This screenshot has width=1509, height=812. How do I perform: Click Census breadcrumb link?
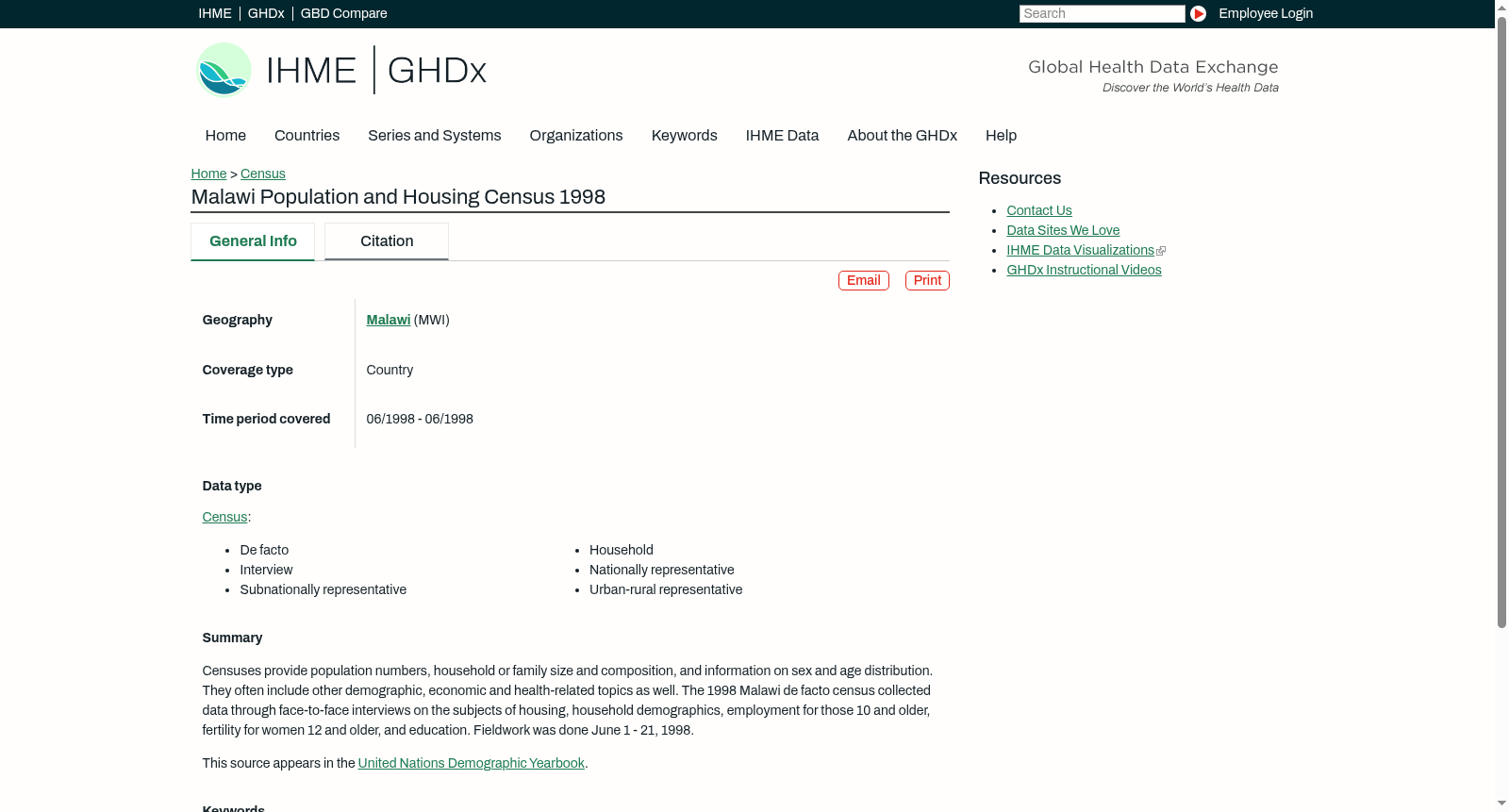click(x=262, y=174)
